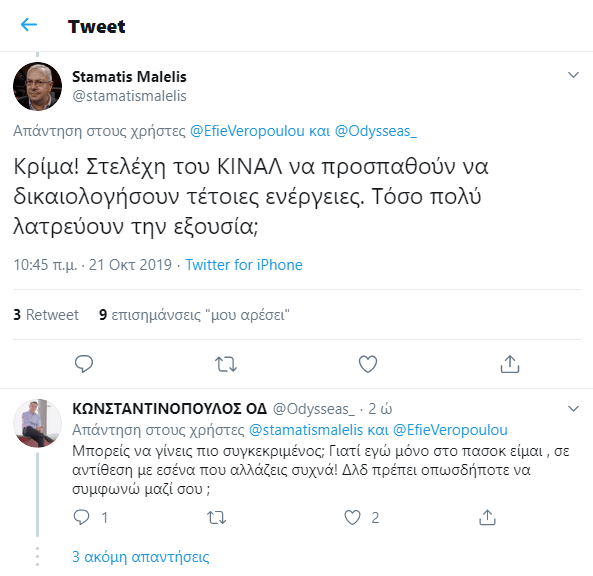Reply to the ΚΩΝΣΤΑΝΤΙΝΟΠΟΥΛΟΣ ΟΔ tweet

(81, 517)
